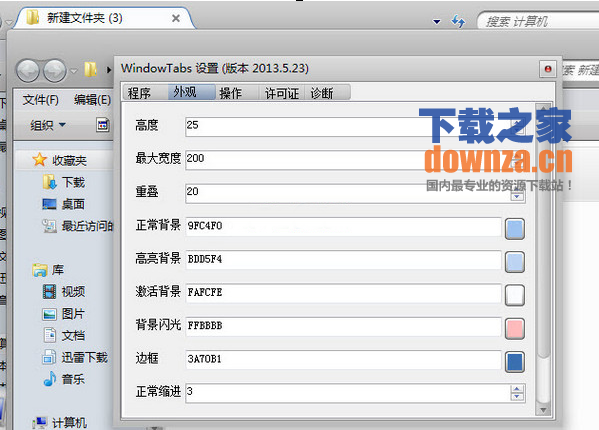599x430 pixels.
Task: Click the settings panel scroll down arrow
Action: coord(543,410)
